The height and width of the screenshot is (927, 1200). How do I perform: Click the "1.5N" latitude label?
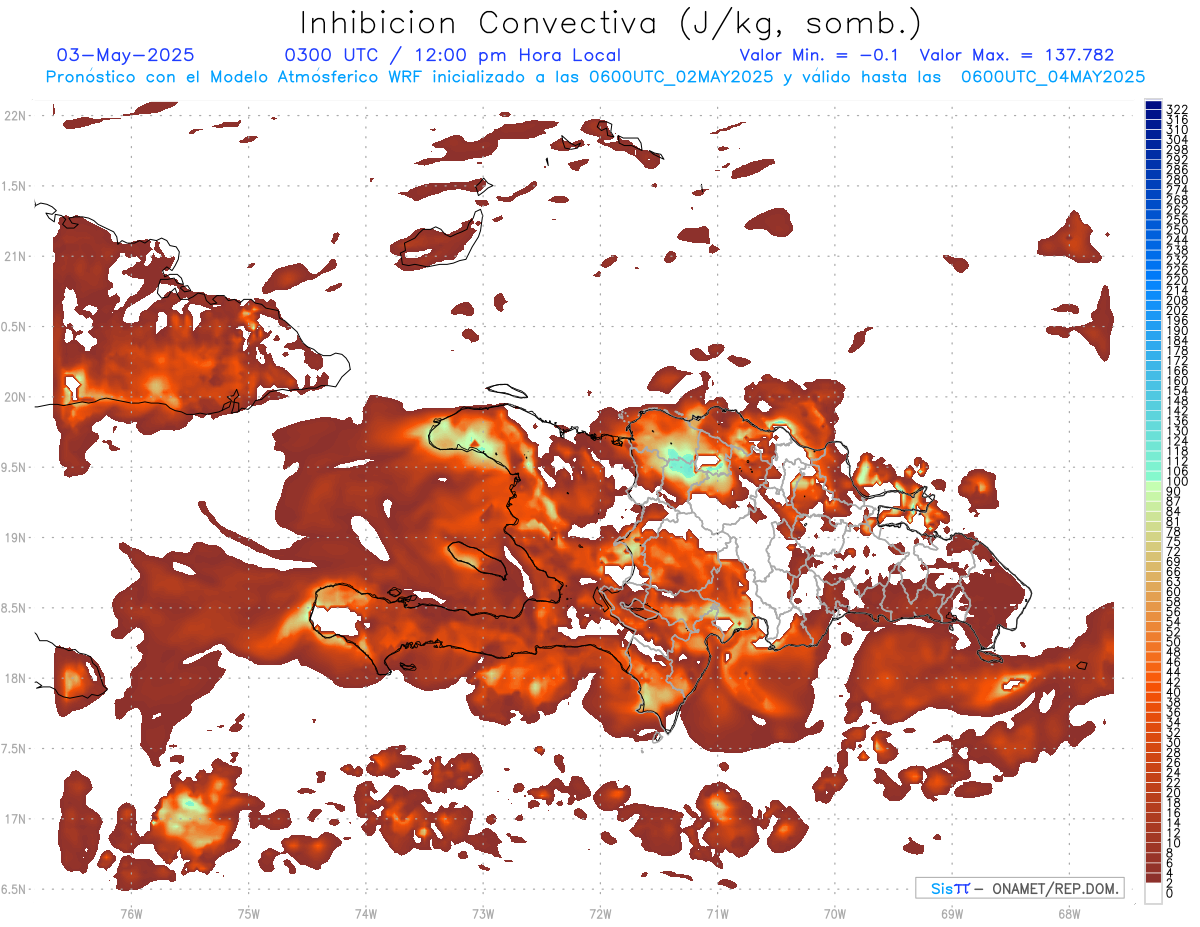click(x=16, y=186)
